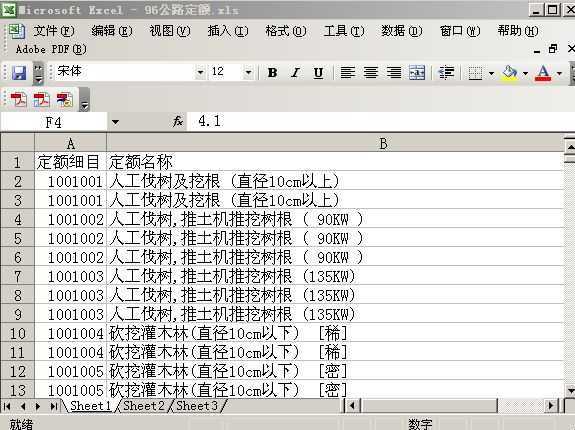This screenshot has width=575, height=430.
Task: Click previous sheet tab arrow
Action: pyautogui.click(x=23, y=406)
